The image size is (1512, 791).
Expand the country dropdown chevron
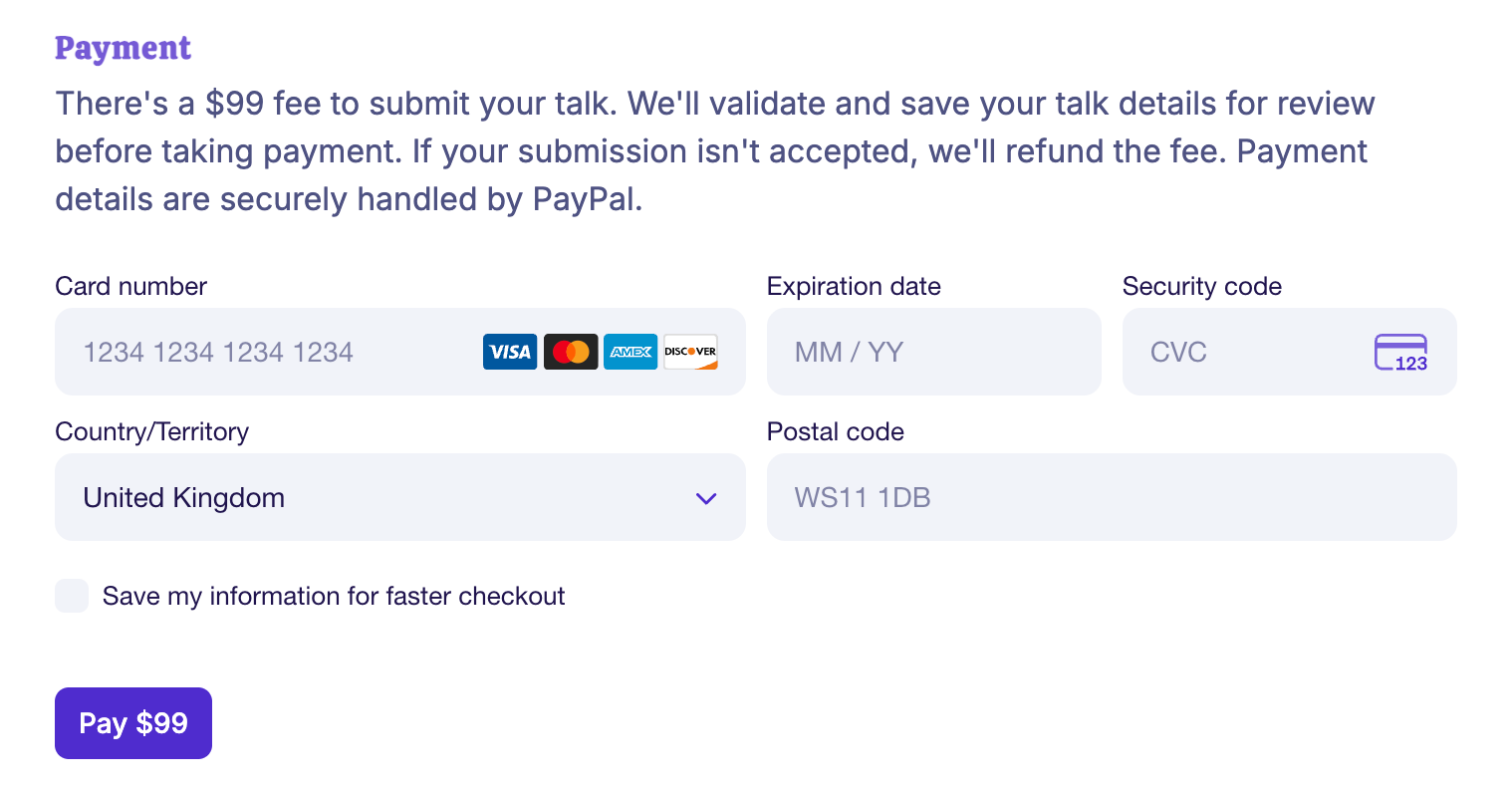(706, 498)
